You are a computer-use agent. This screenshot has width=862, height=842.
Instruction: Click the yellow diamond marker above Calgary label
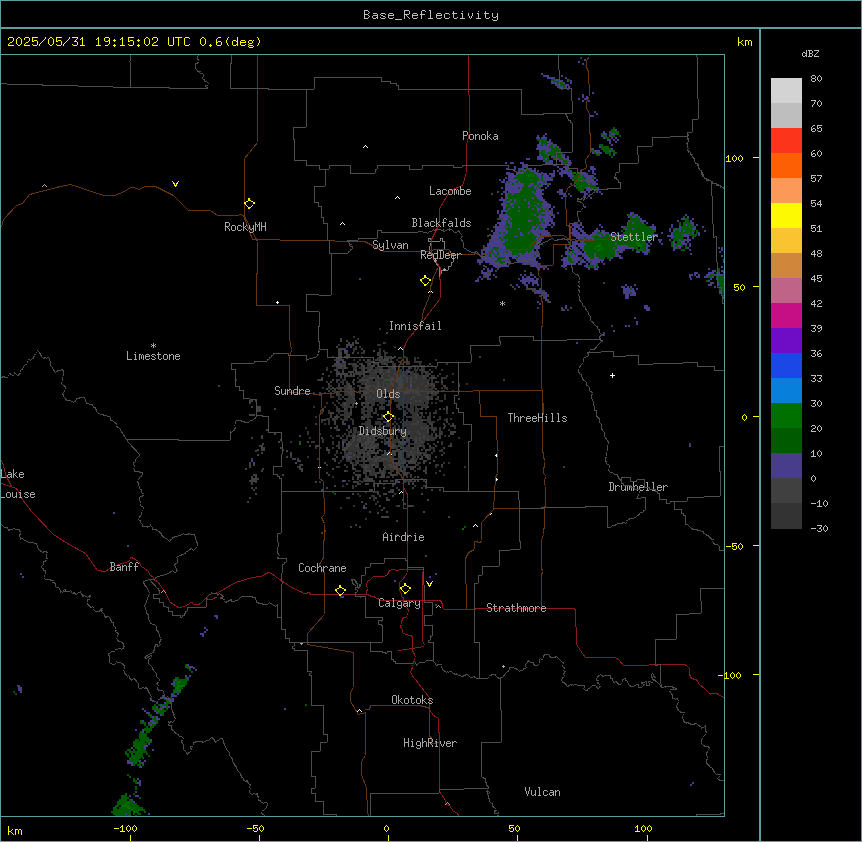click(405, 589)
